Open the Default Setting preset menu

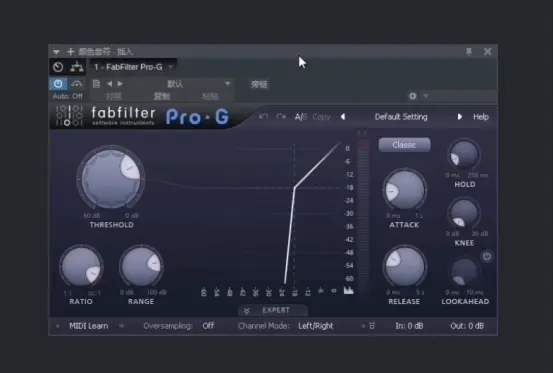click(401, 117)
